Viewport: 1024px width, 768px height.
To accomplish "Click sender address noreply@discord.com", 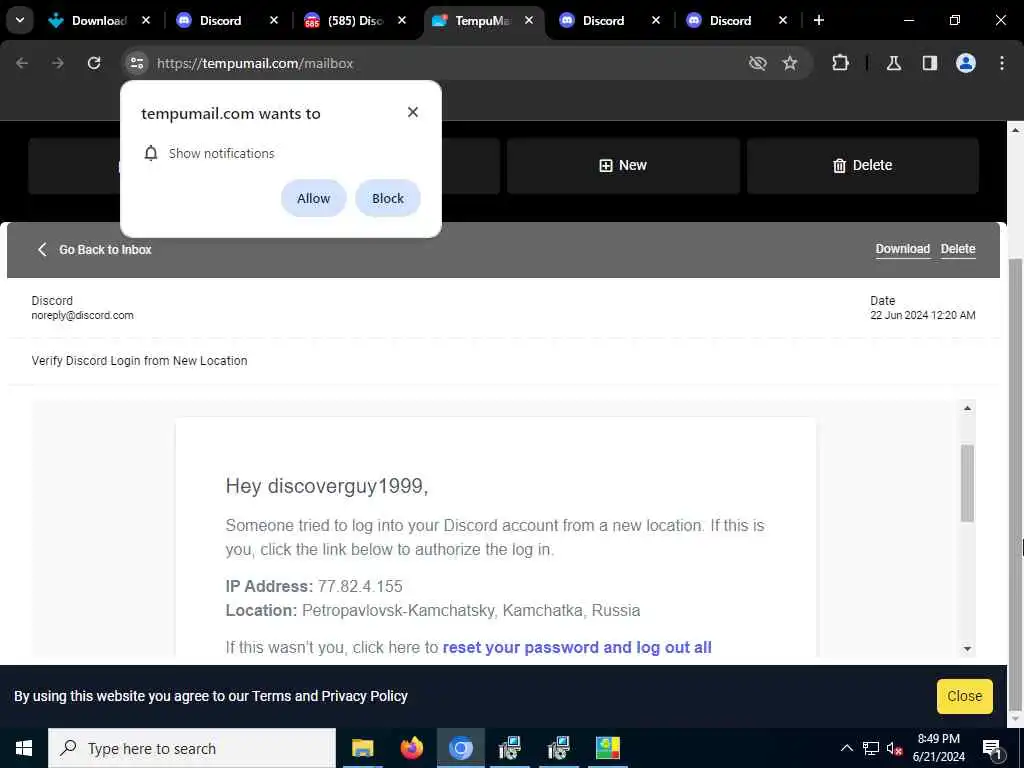I will pos(82,315).
